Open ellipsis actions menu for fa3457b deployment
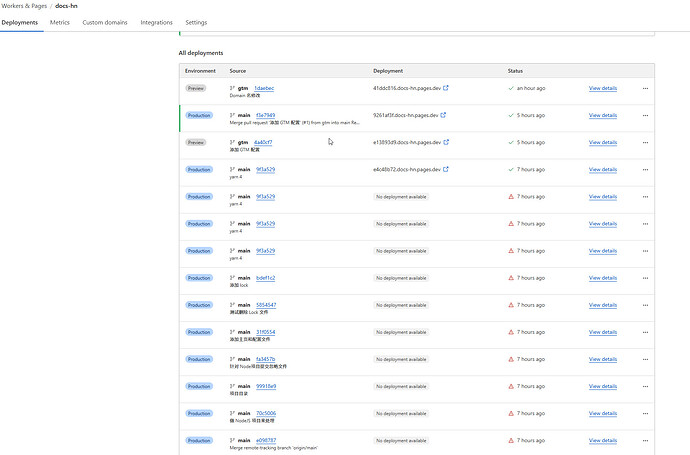This screenshot has height=455, width=690. pyautogui.click(x=645, y=360)
